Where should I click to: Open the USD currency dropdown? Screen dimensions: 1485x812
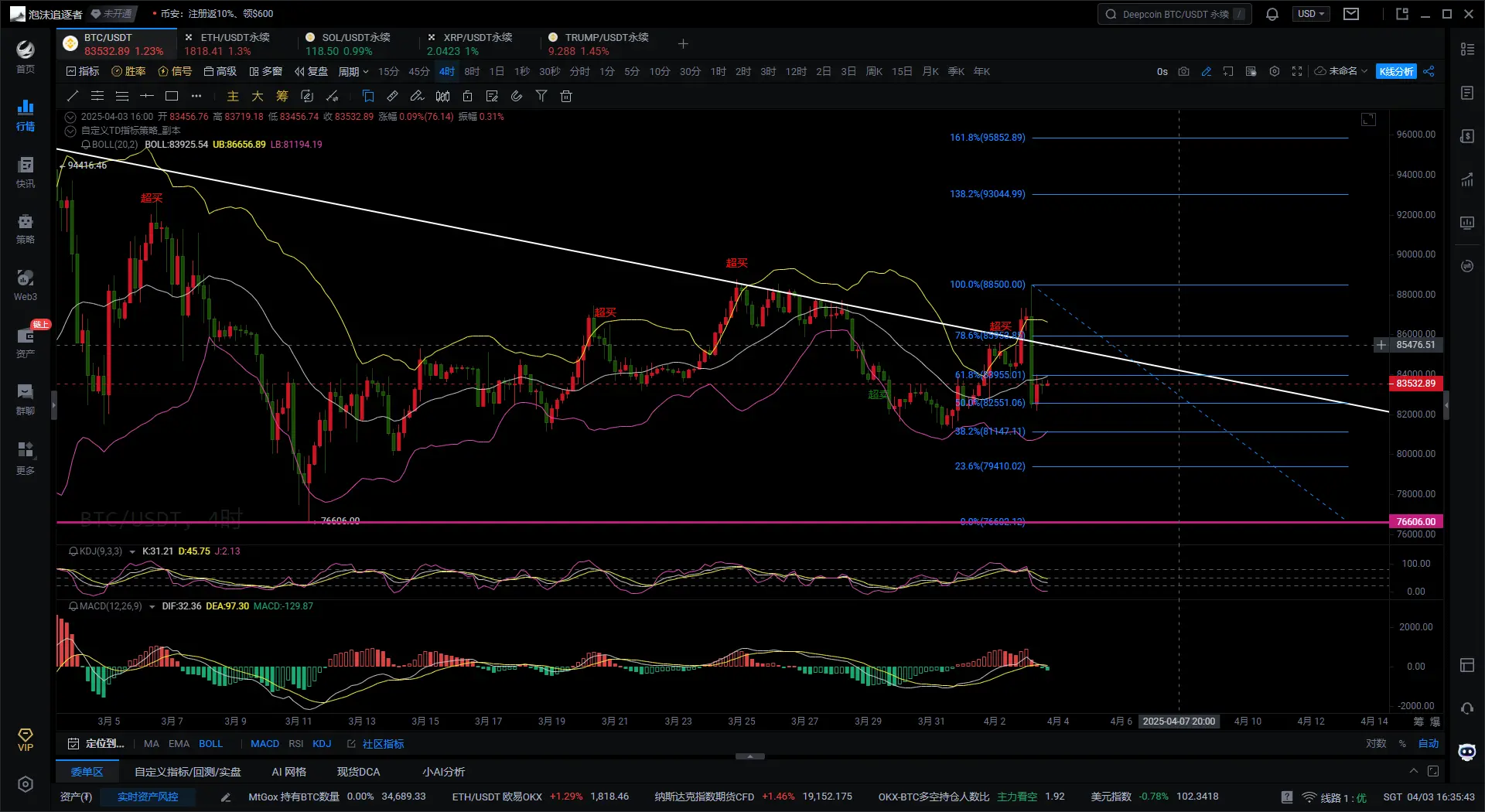tap(1310, 14)
